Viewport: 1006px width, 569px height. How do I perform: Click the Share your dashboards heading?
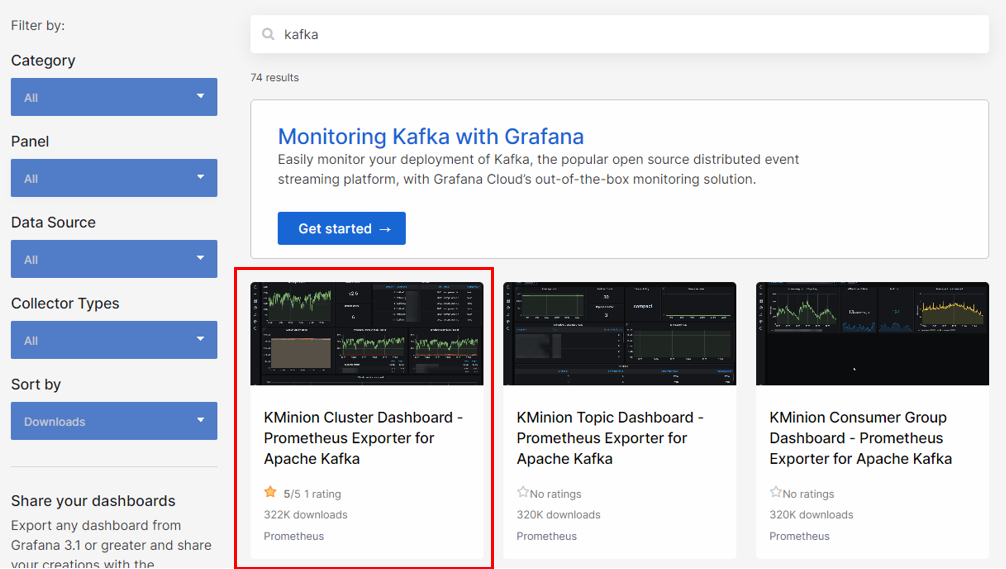93,501
